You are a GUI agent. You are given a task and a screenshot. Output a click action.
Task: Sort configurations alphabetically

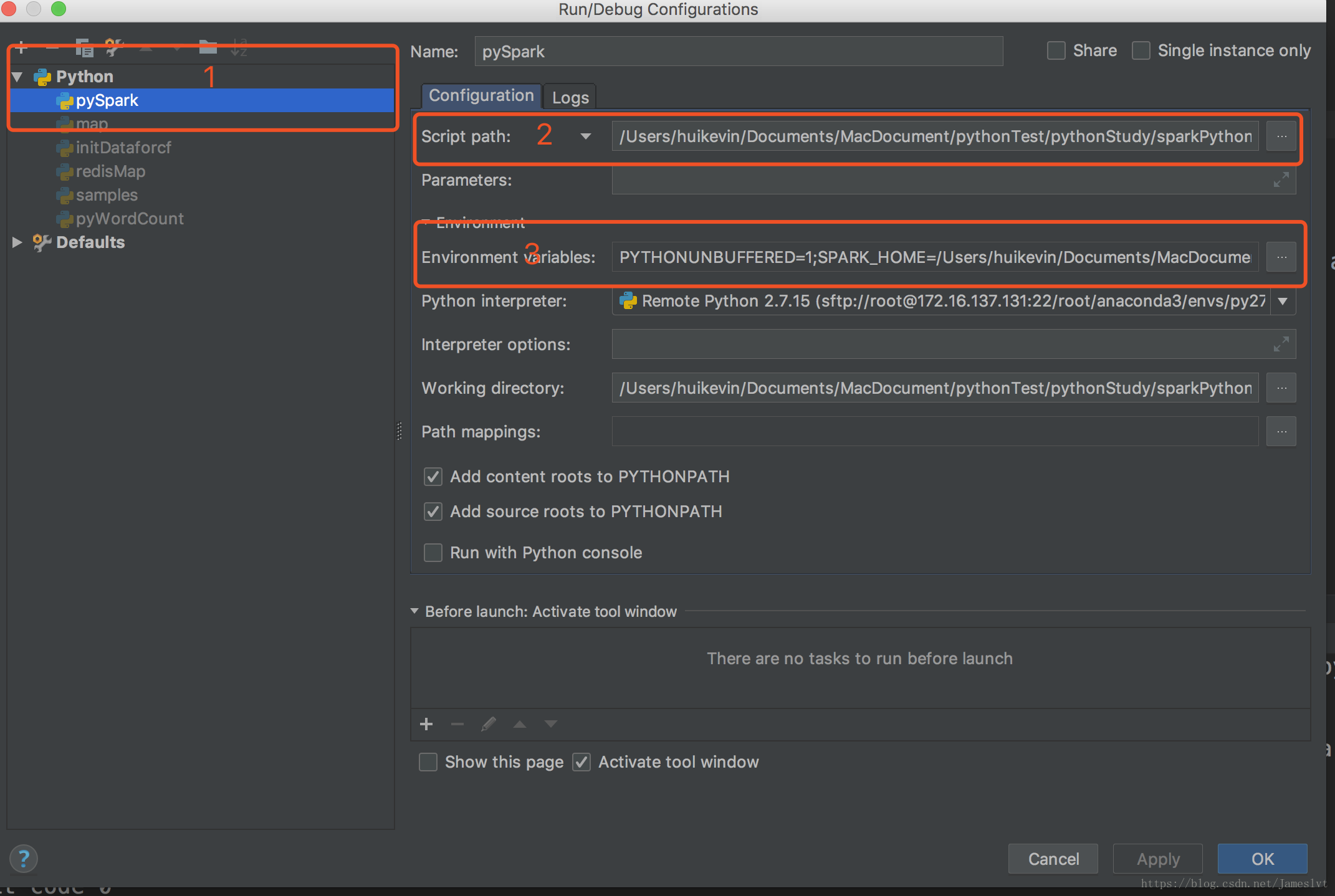239,48
